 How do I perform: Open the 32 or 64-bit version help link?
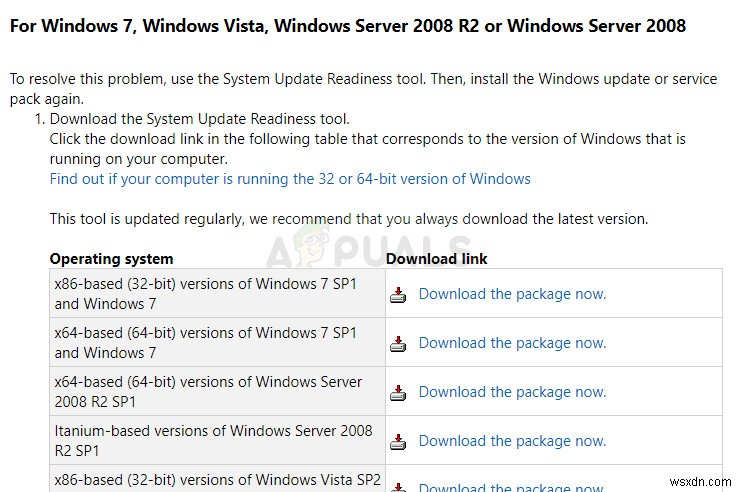pos(290,179)
